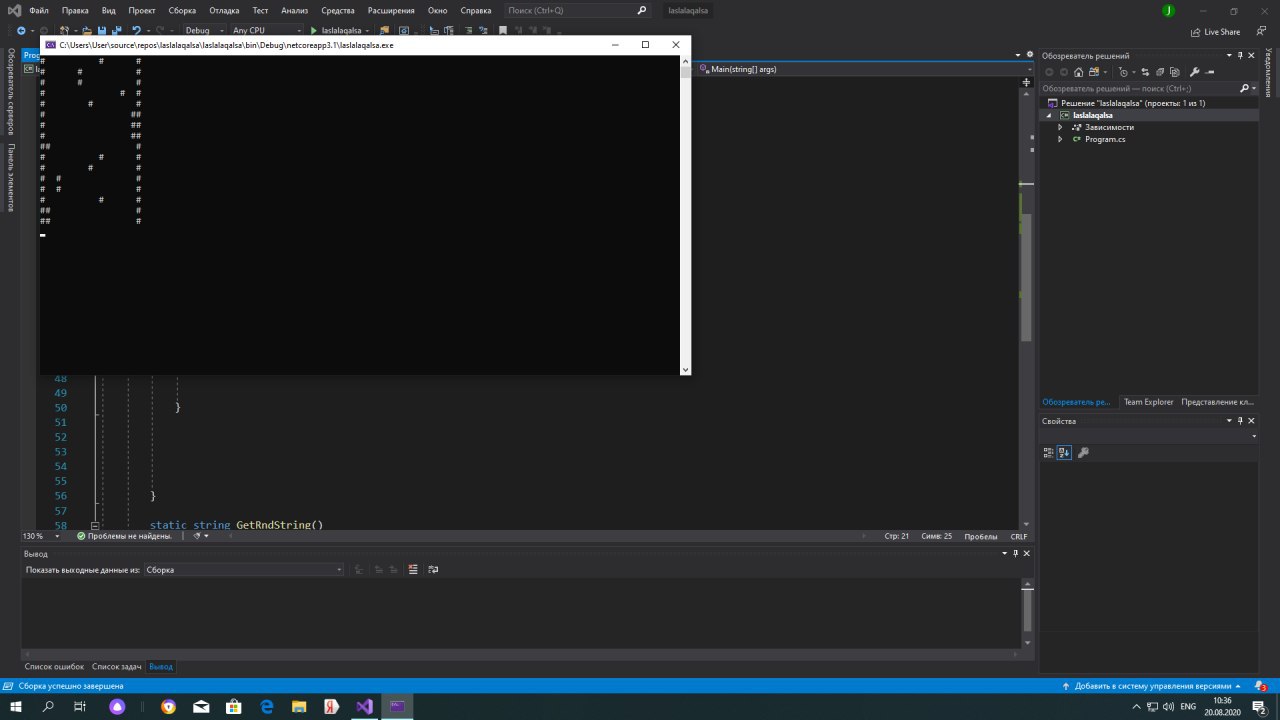The image size is (1280, 720).
Task: Open the Правка menu
Action: [x=75, y=10]
